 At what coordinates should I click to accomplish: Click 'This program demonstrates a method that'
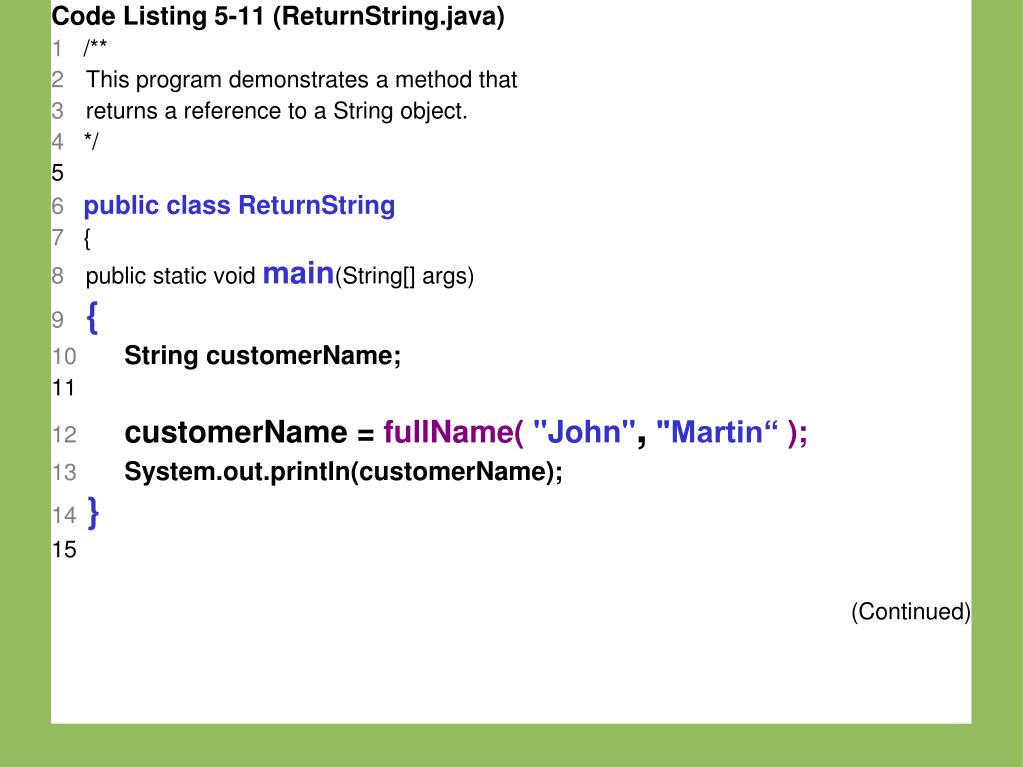point(301,80)
